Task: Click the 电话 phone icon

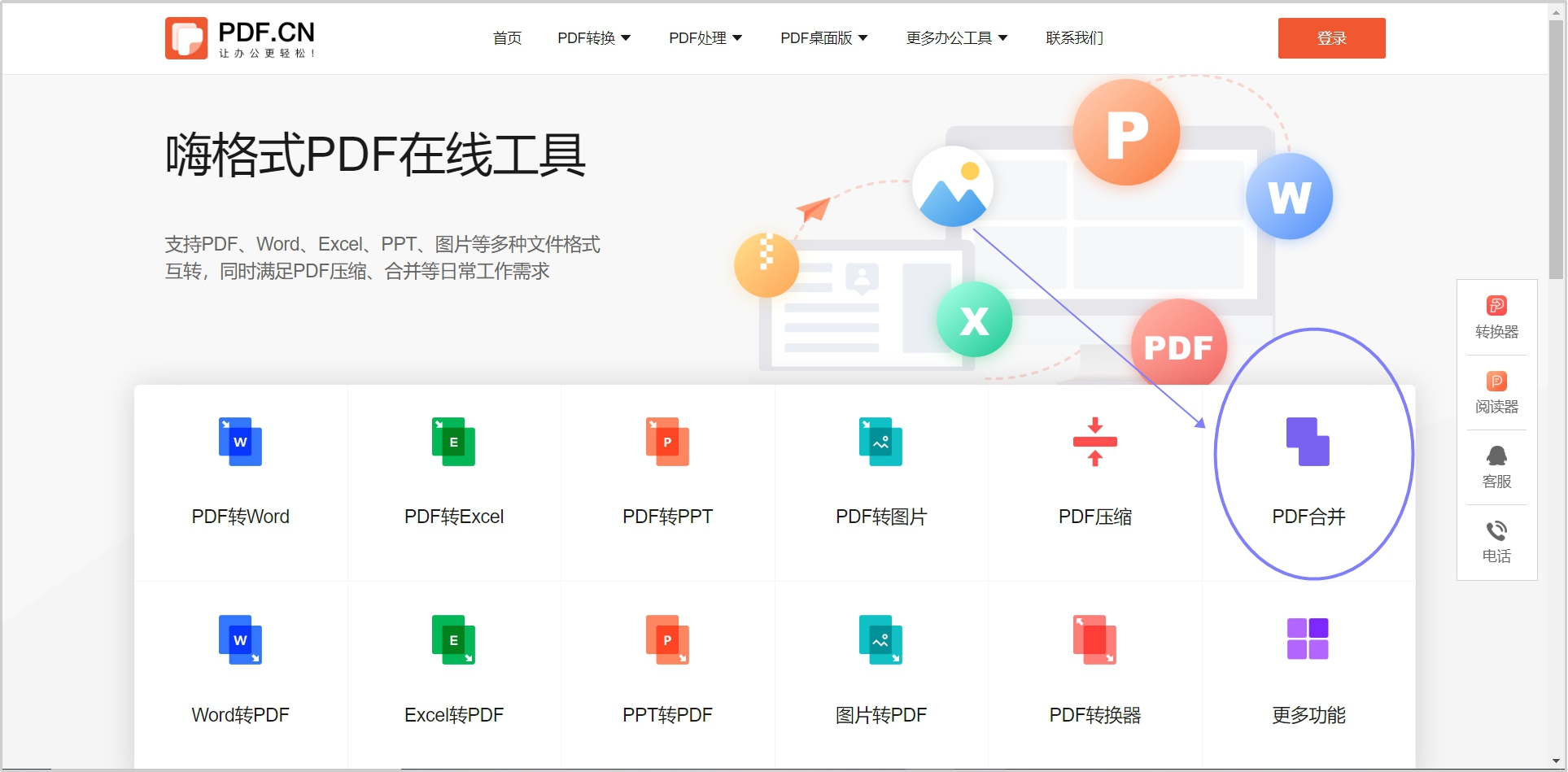Action: pos(1496,530)
